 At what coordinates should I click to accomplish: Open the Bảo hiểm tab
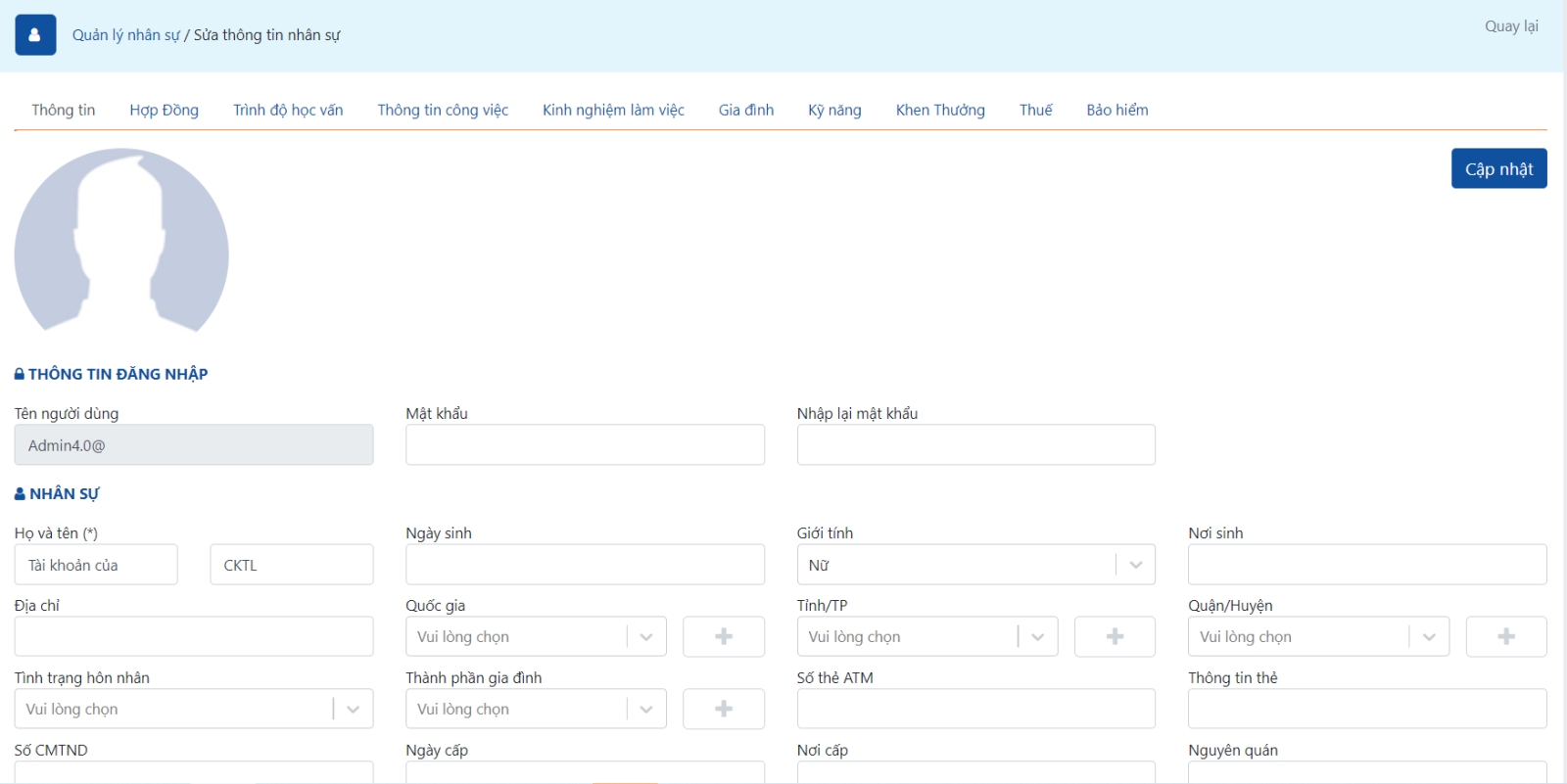click(1116, 110)
